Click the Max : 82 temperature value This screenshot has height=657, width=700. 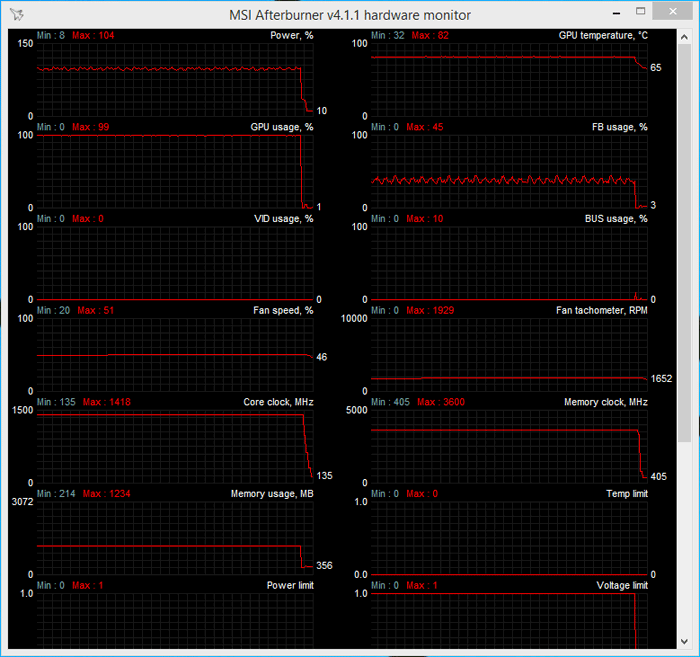(430, 35)
